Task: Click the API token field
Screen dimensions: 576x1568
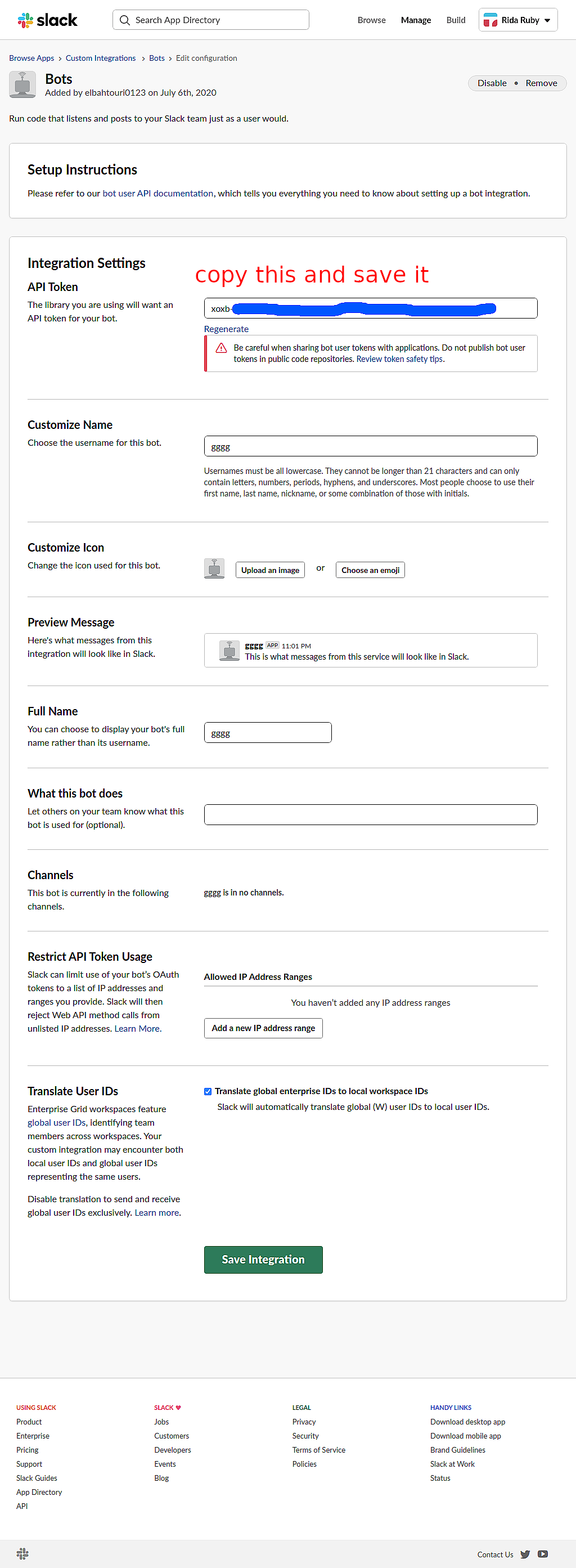Action: pyautogui.click(x=371, y=308)
